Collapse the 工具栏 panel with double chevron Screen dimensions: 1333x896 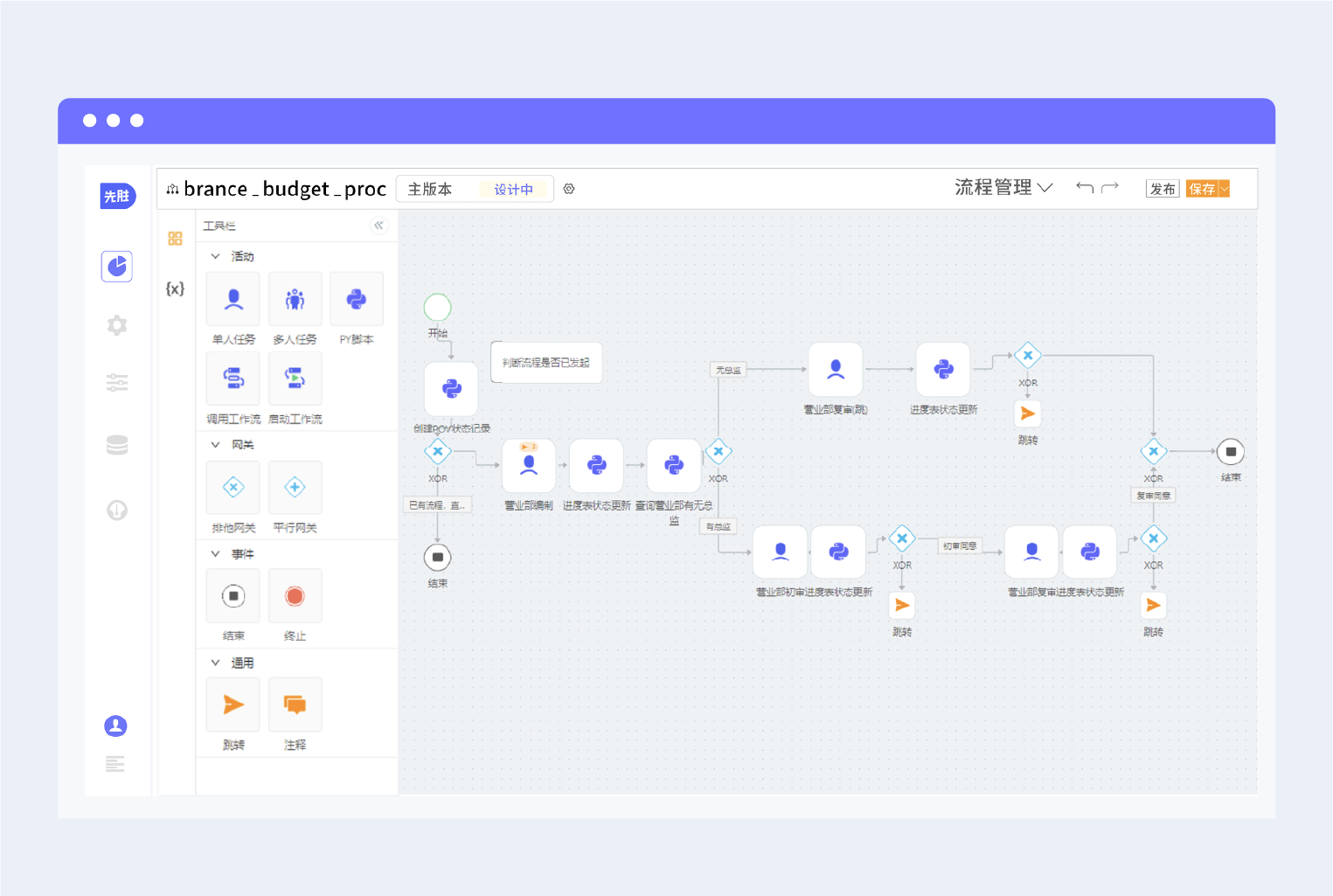pos(378,226)
